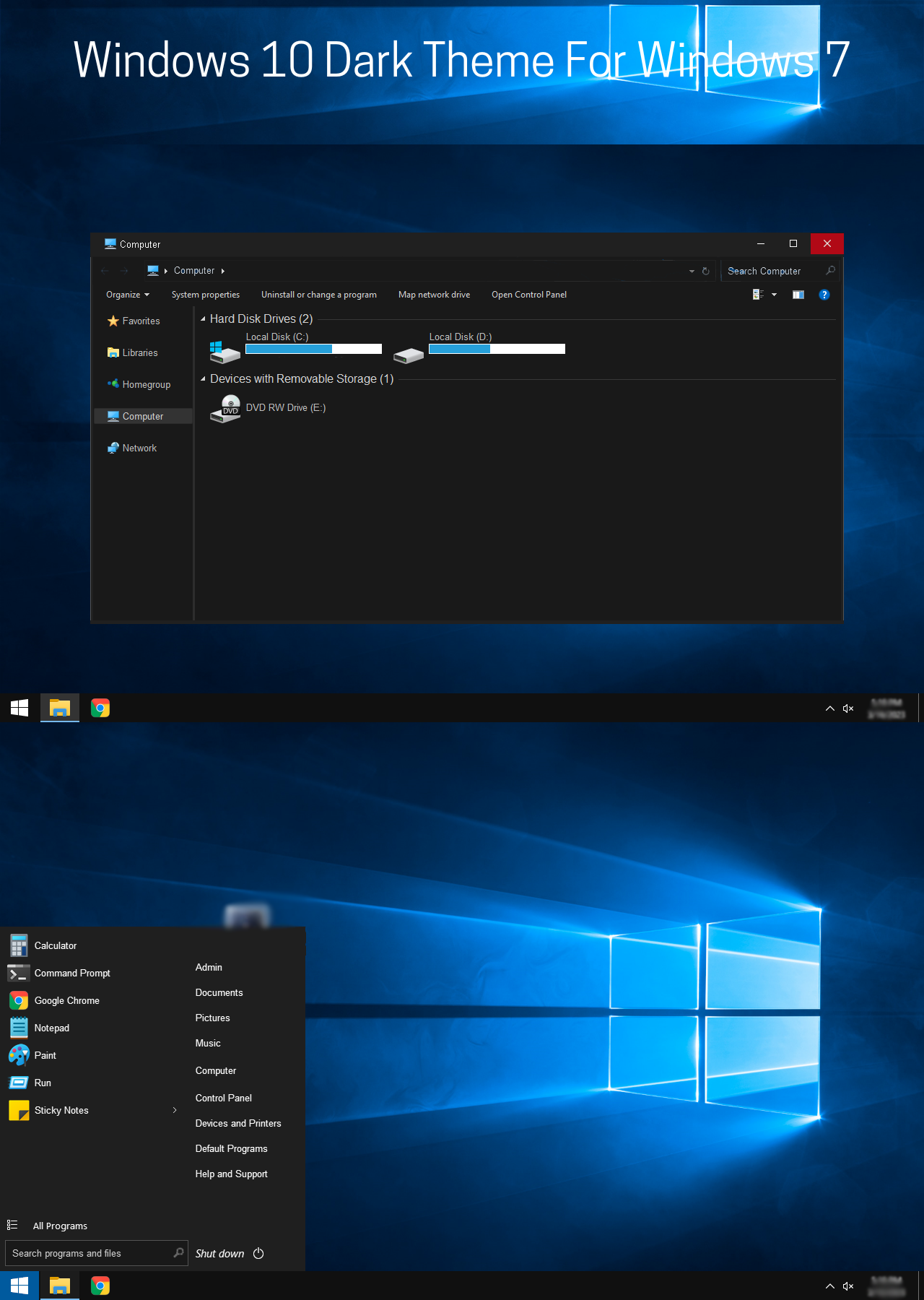Open Admin folder from Start menu
The width and height of the screenshot is (924, 1300).
(x=209, y=967)
